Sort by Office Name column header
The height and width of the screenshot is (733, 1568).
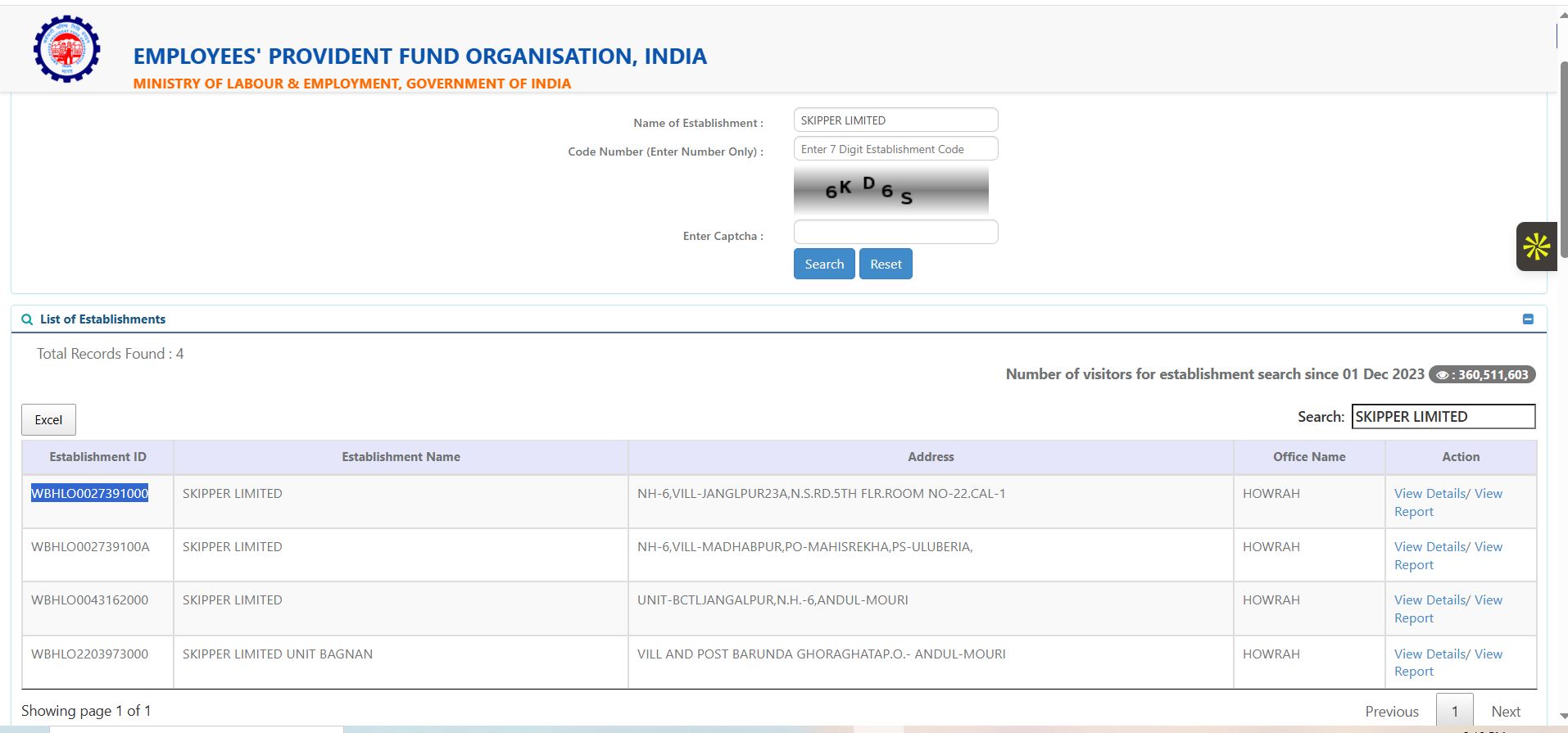click(1308, 457)
